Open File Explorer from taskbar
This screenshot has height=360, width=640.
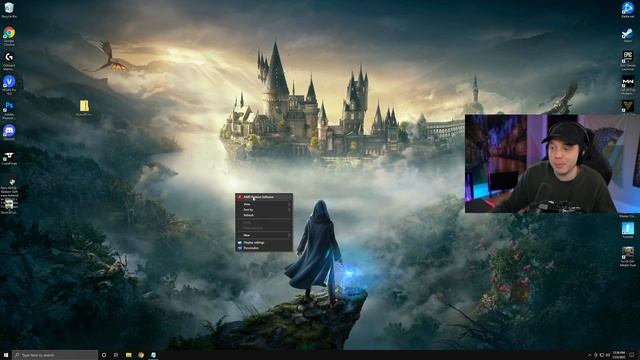tap(129, 355)
